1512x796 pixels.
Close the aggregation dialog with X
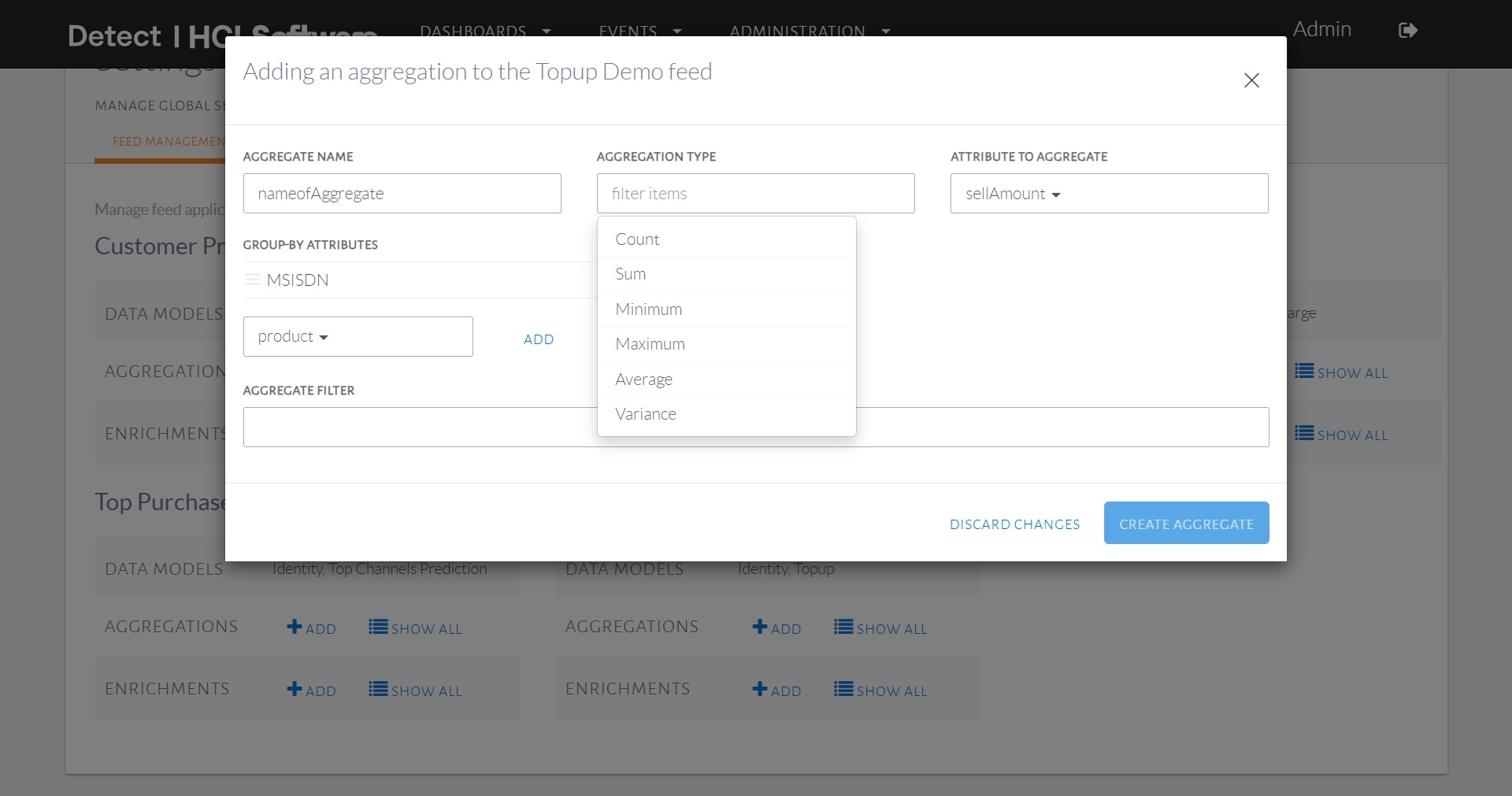pos(1251,80)
